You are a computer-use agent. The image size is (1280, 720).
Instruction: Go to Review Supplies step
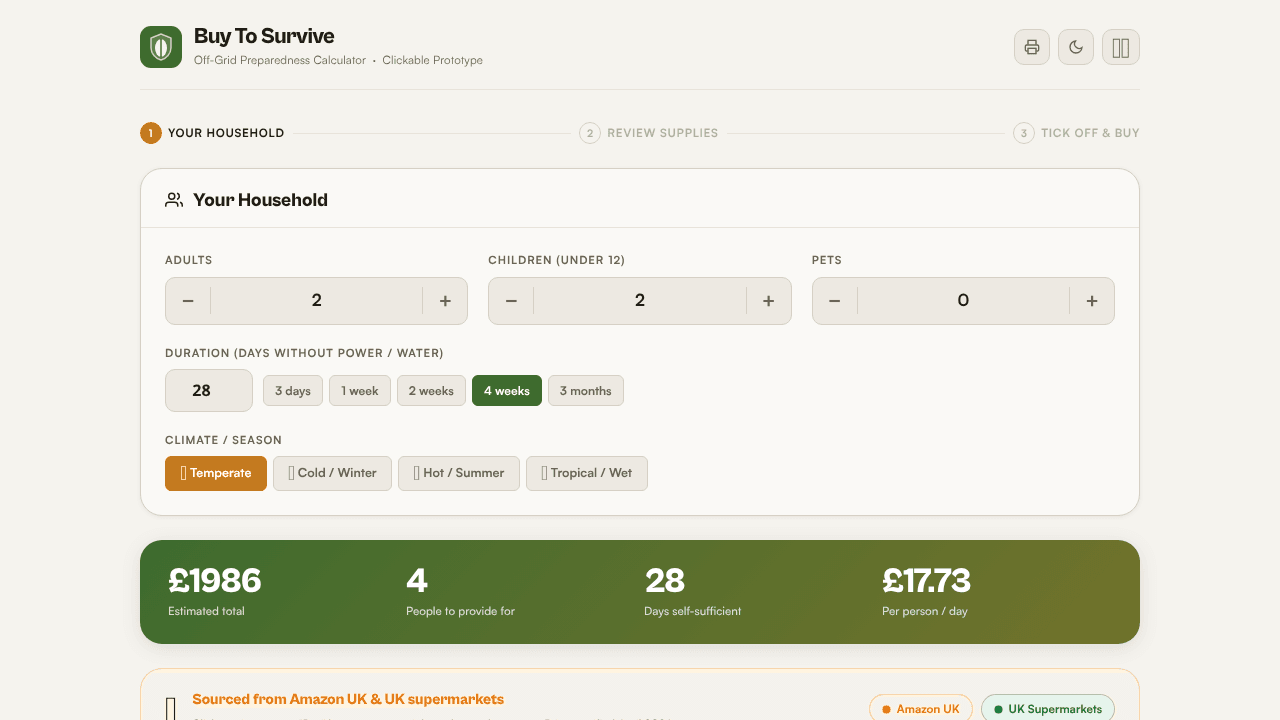click(649, 133)
